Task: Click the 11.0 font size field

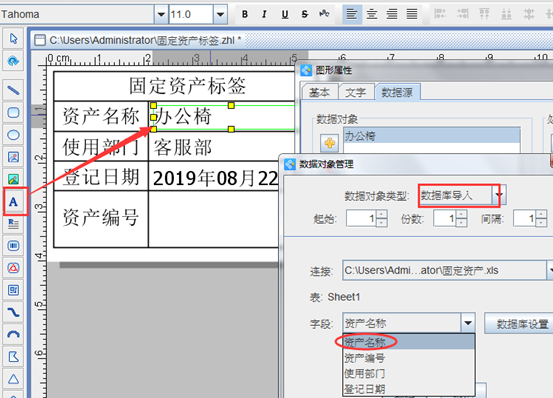Action: (x=191, y=14)
